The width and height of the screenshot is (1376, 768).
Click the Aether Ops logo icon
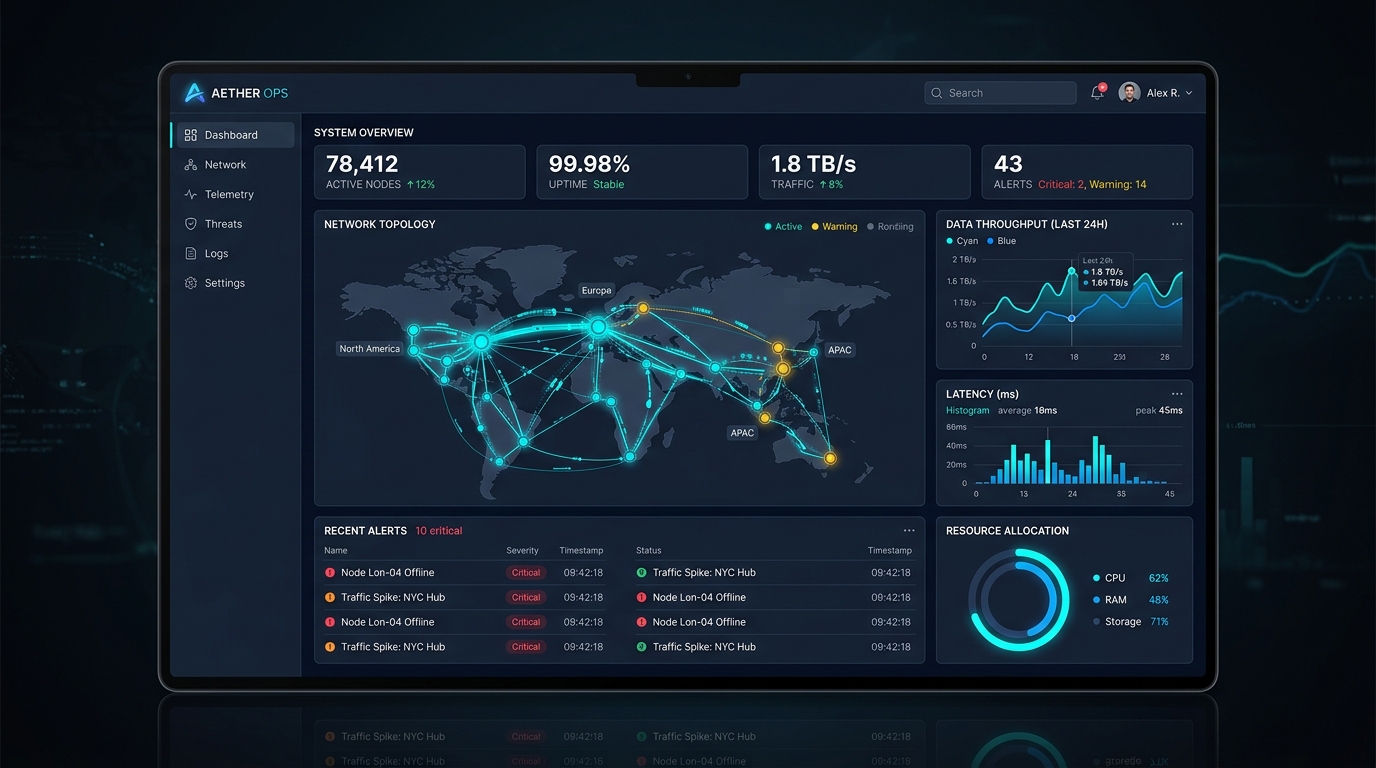tap(194, 93)
